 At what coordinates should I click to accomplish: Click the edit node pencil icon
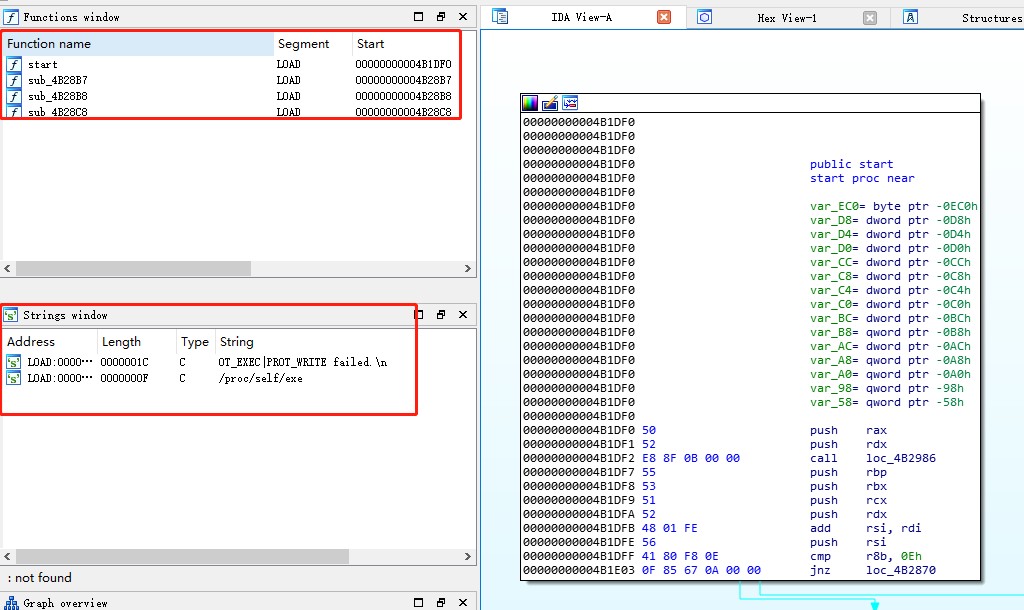pyautogui.click(x=550, y=103)
